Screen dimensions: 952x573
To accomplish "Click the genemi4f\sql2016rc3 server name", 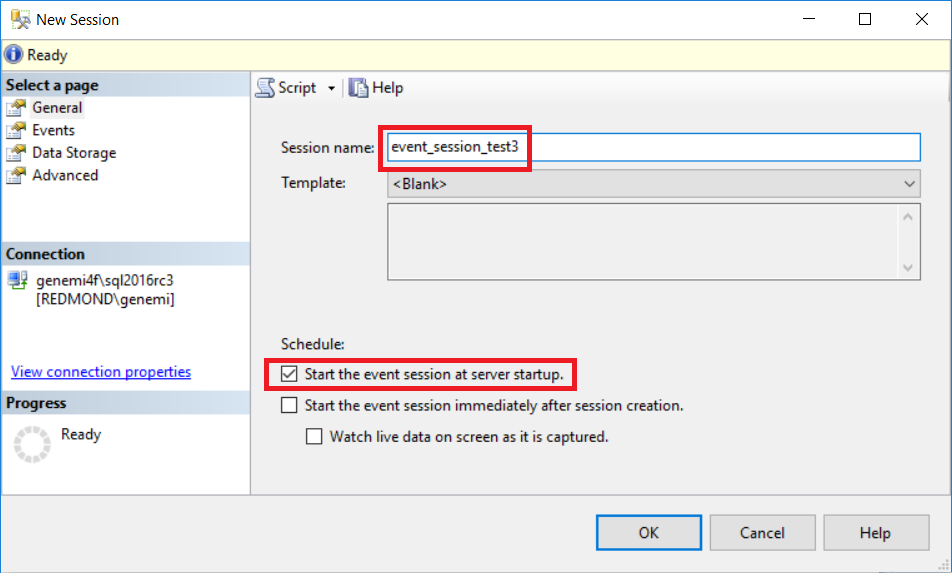I will pyautogui.click(x=104, y=280).
